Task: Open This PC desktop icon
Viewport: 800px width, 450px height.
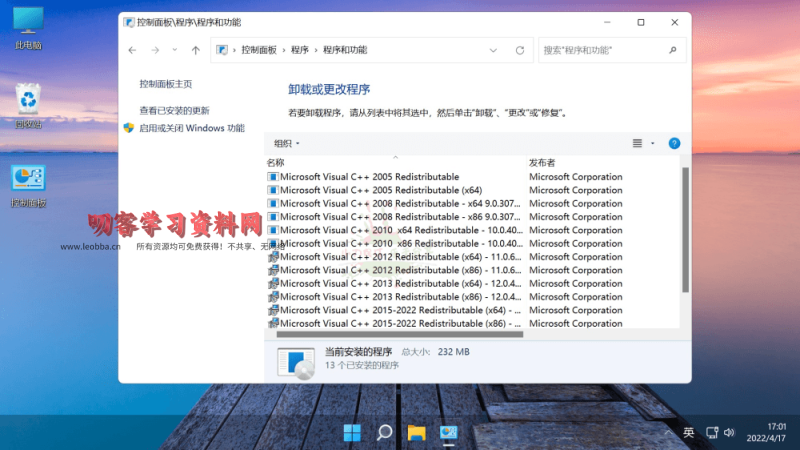Action: [x=28, y=28]
